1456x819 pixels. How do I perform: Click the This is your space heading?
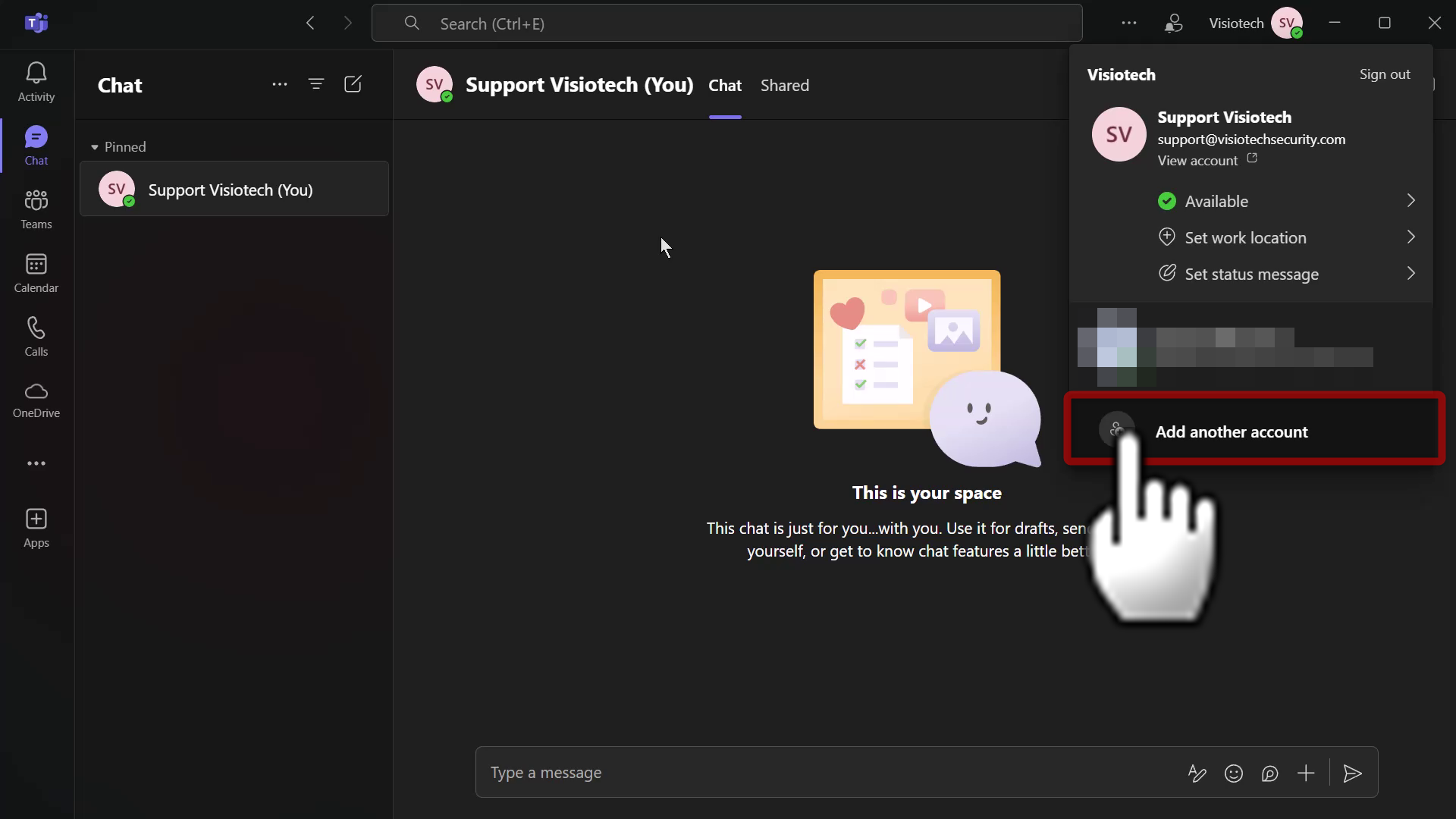pyautogui.click(x=927, y=493)
